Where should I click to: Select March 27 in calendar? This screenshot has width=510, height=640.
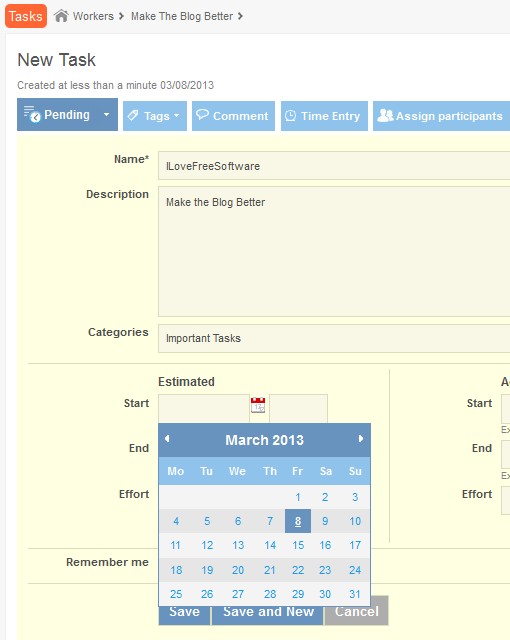[238, 594]
